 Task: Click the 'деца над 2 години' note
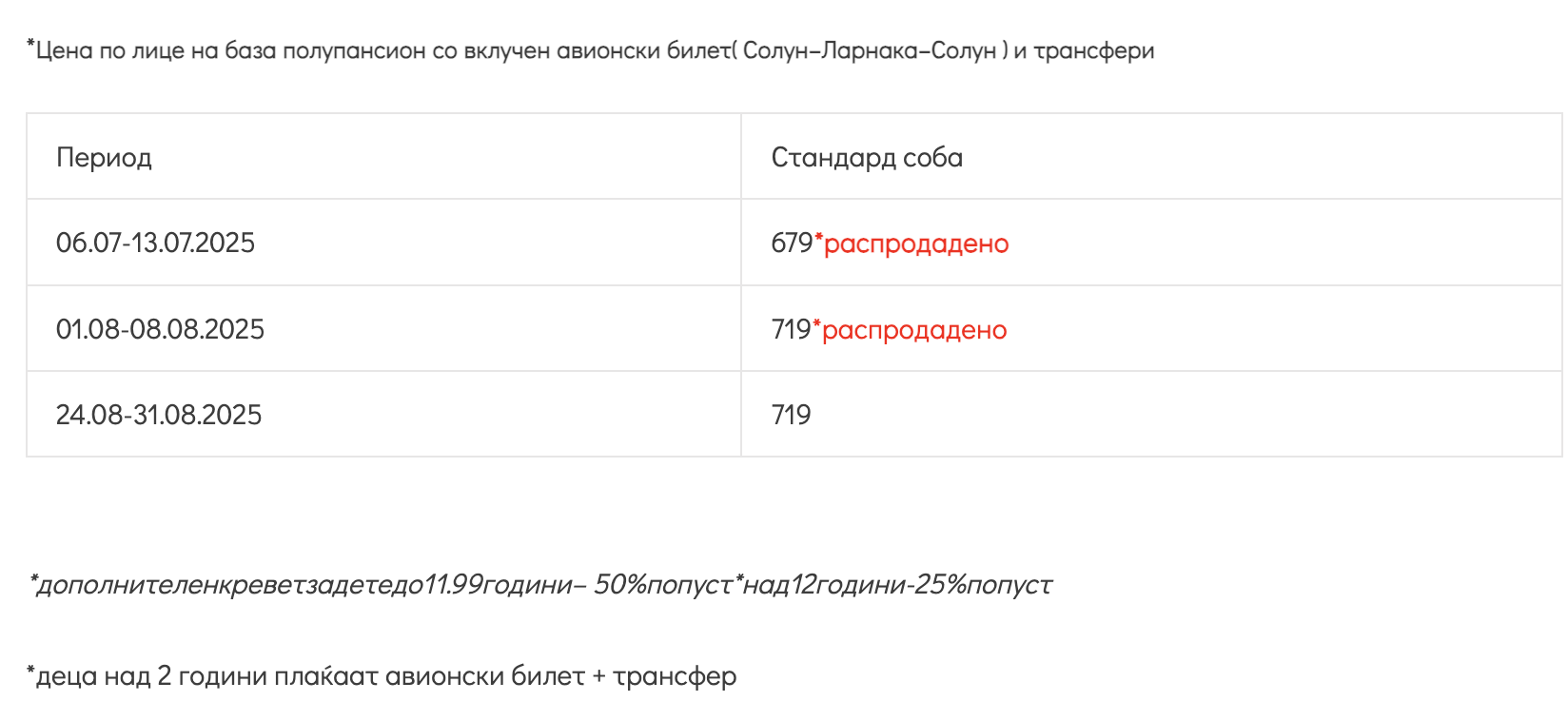click(150, 676)
